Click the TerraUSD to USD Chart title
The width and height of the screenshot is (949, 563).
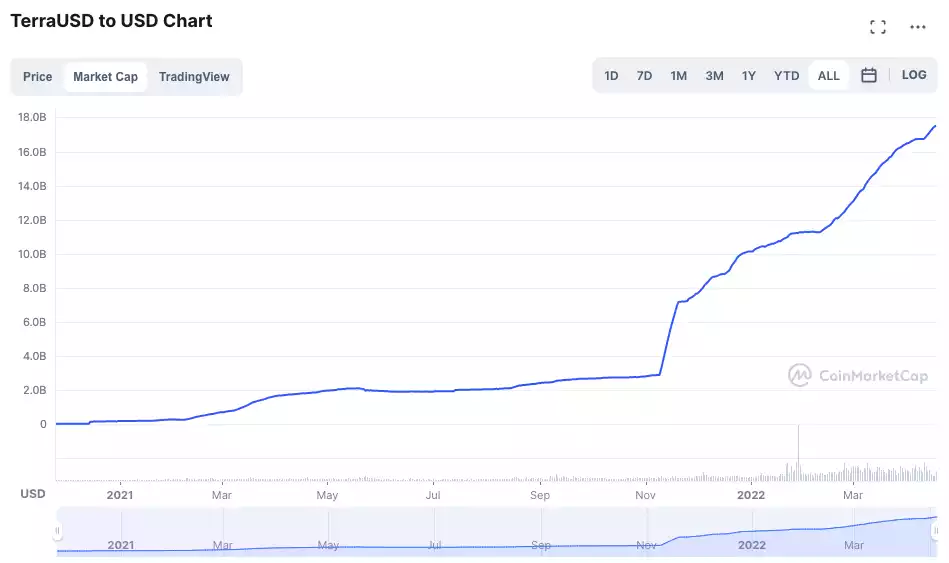(x=111, y=21)
